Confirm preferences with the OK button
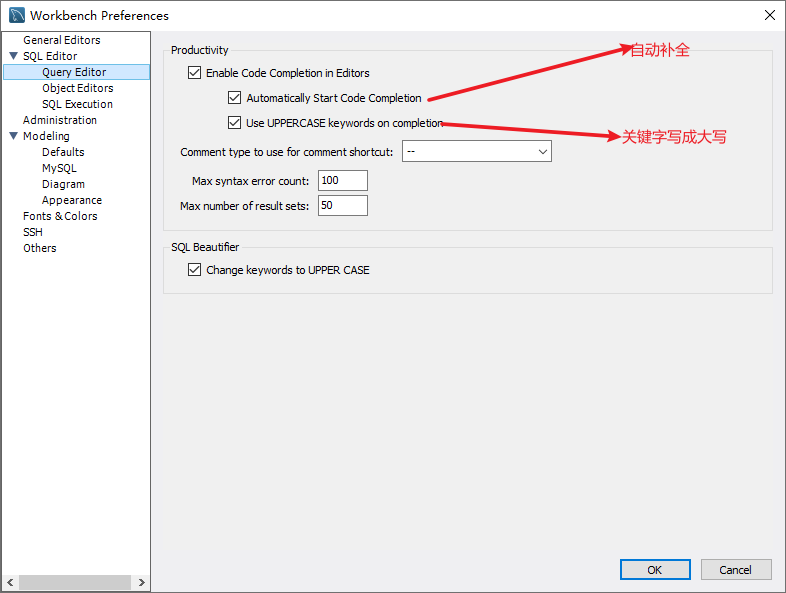The image size is (786, 593). pyautogui.click(x=655, y=569)
